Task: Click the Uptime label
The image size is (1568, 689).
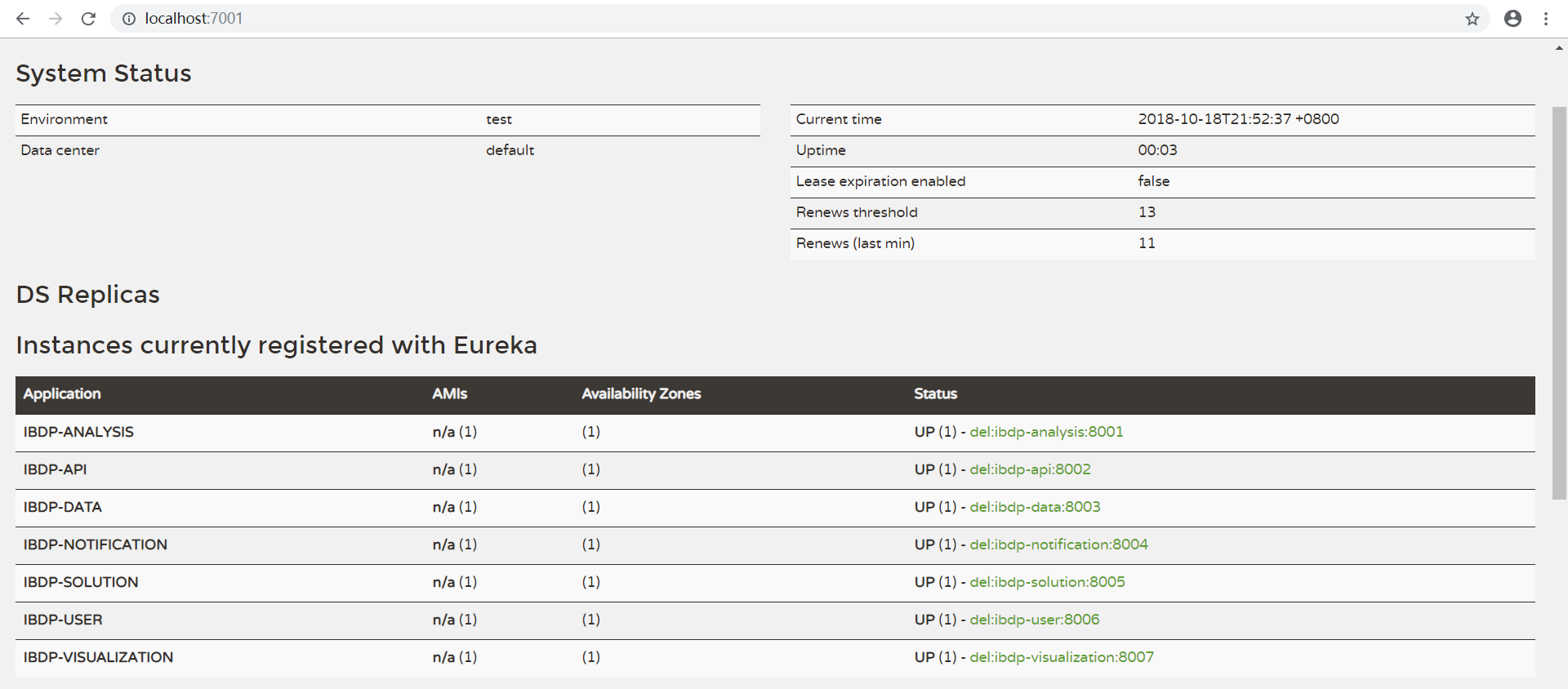Action: click(821, 150)
